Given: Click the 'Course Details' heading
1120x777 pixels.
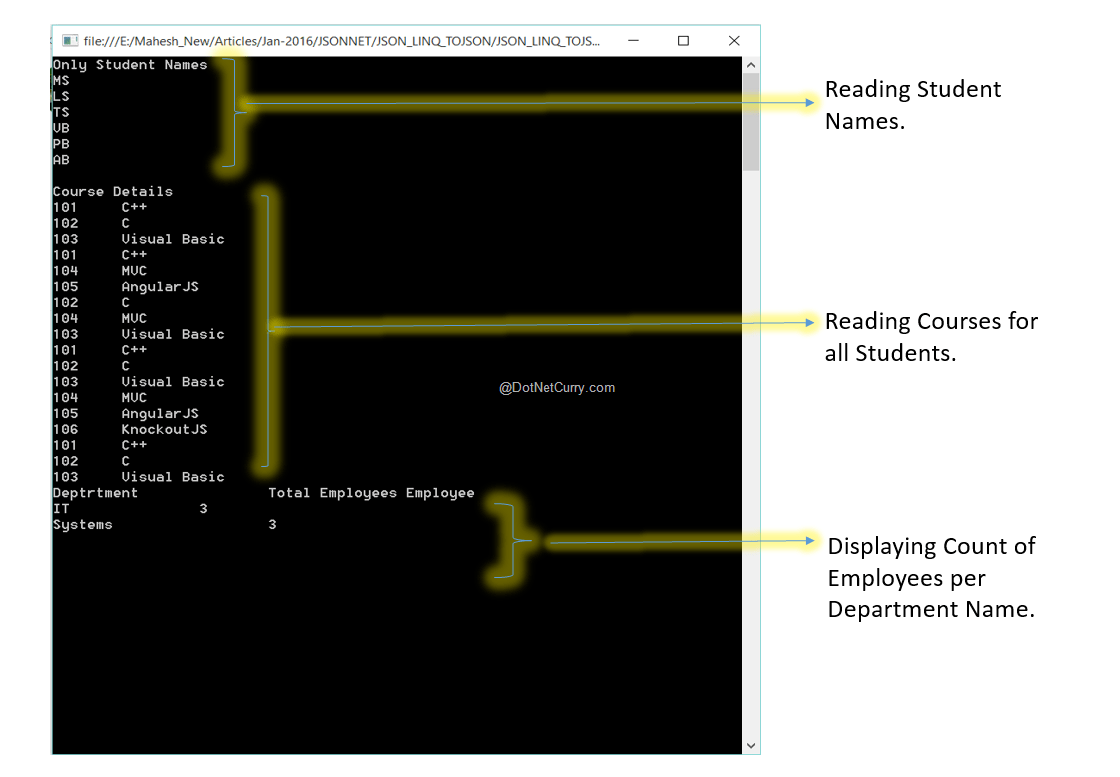Looking at the screenshot, I should 113,191.
